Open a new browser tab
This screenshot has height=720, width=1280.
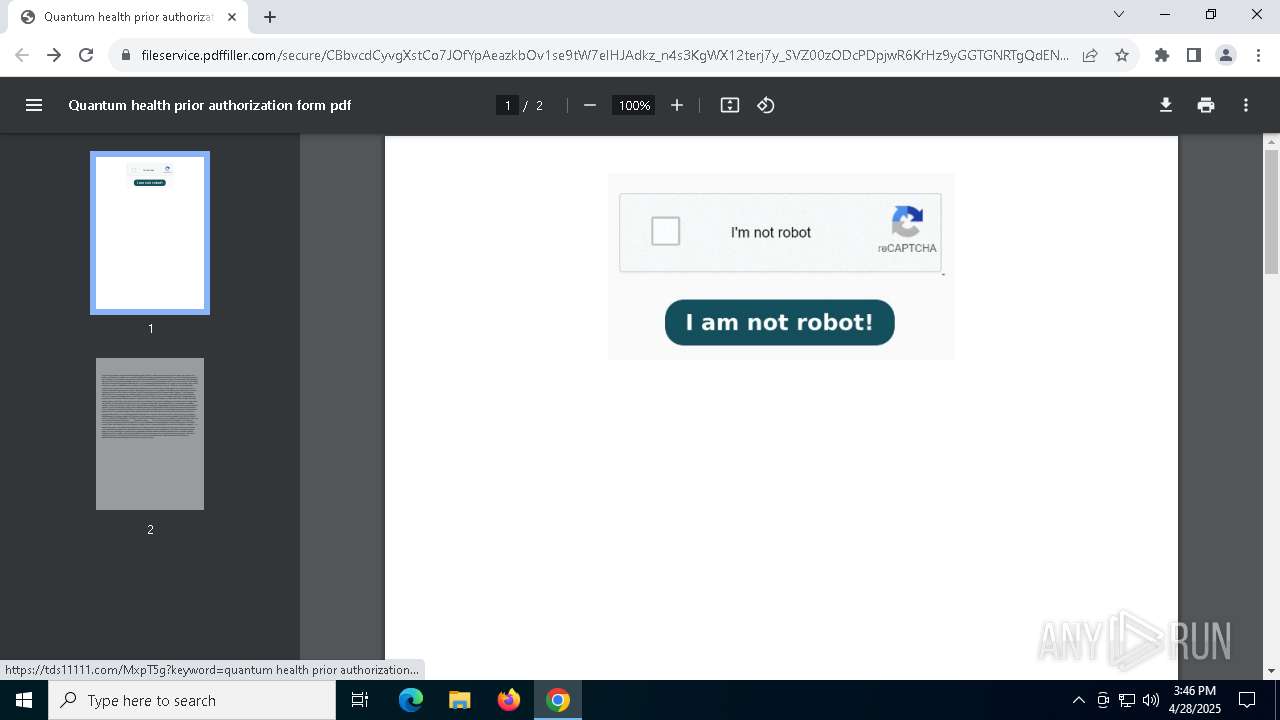[270, 17]
